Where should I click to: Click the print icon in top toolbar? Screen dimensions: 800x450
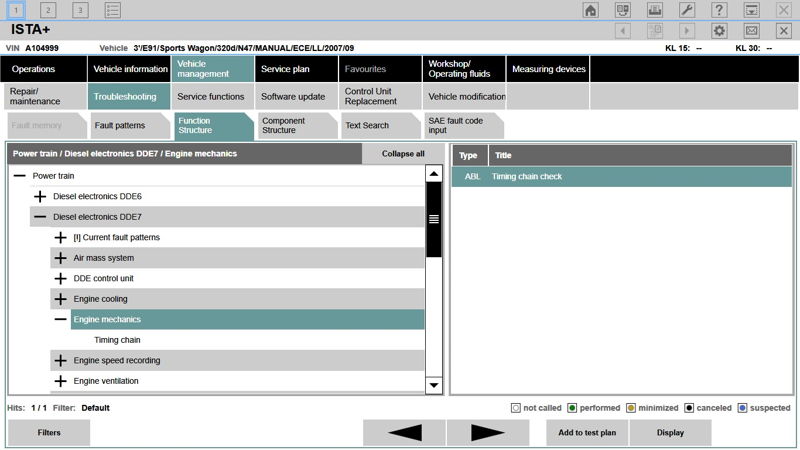pos(655,10)
